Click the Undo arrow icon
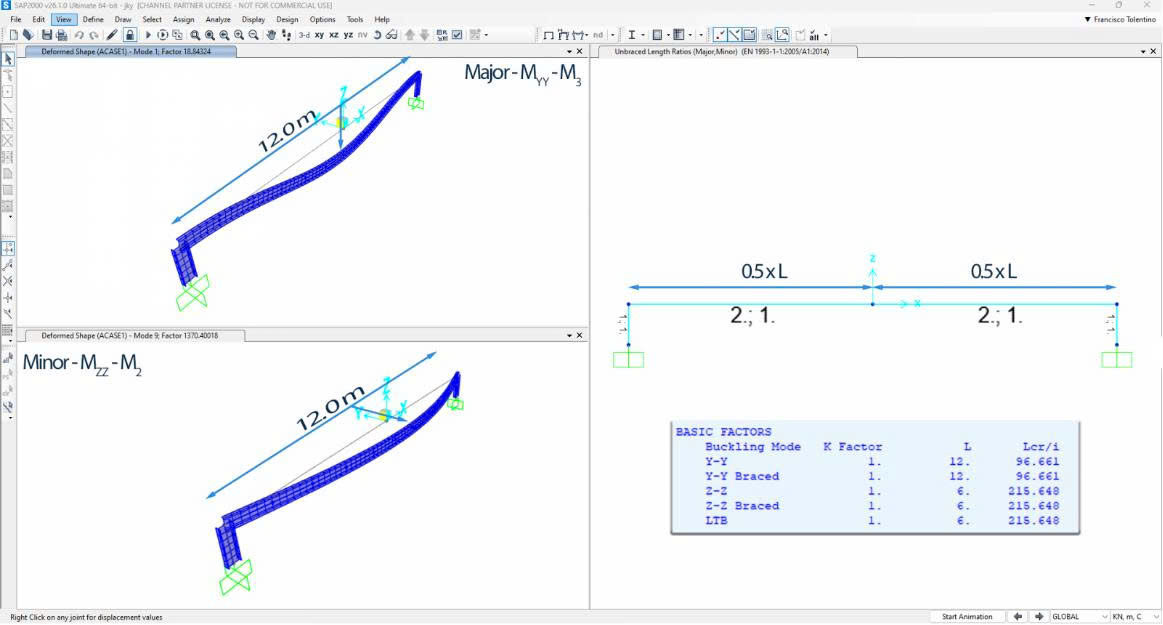The height and width of the screenshot is (625, 1163). 79,35
